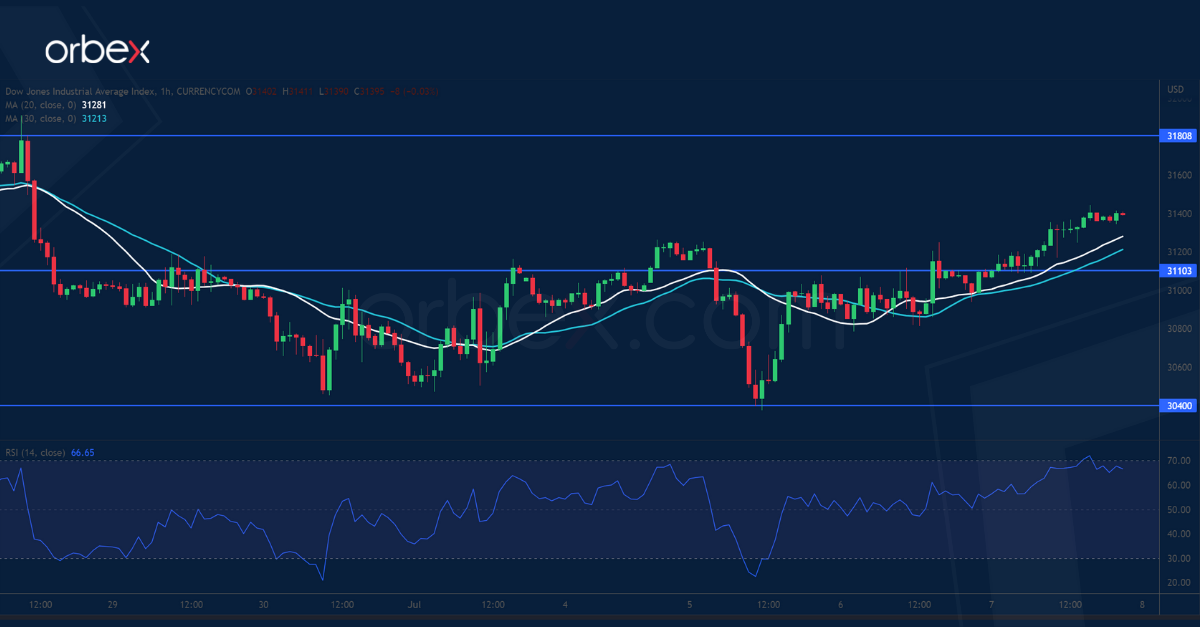This screenshot has width=1200, height=627.
Task: Select the MA (30, close, 0) indicator legend
Action: (x=40, y=118)
